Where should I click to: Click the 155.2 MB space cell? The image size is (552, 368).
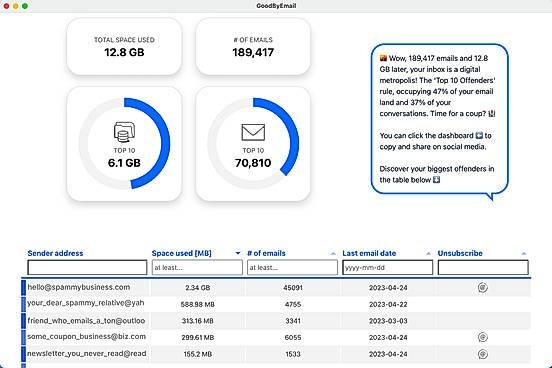coord(197,354)
